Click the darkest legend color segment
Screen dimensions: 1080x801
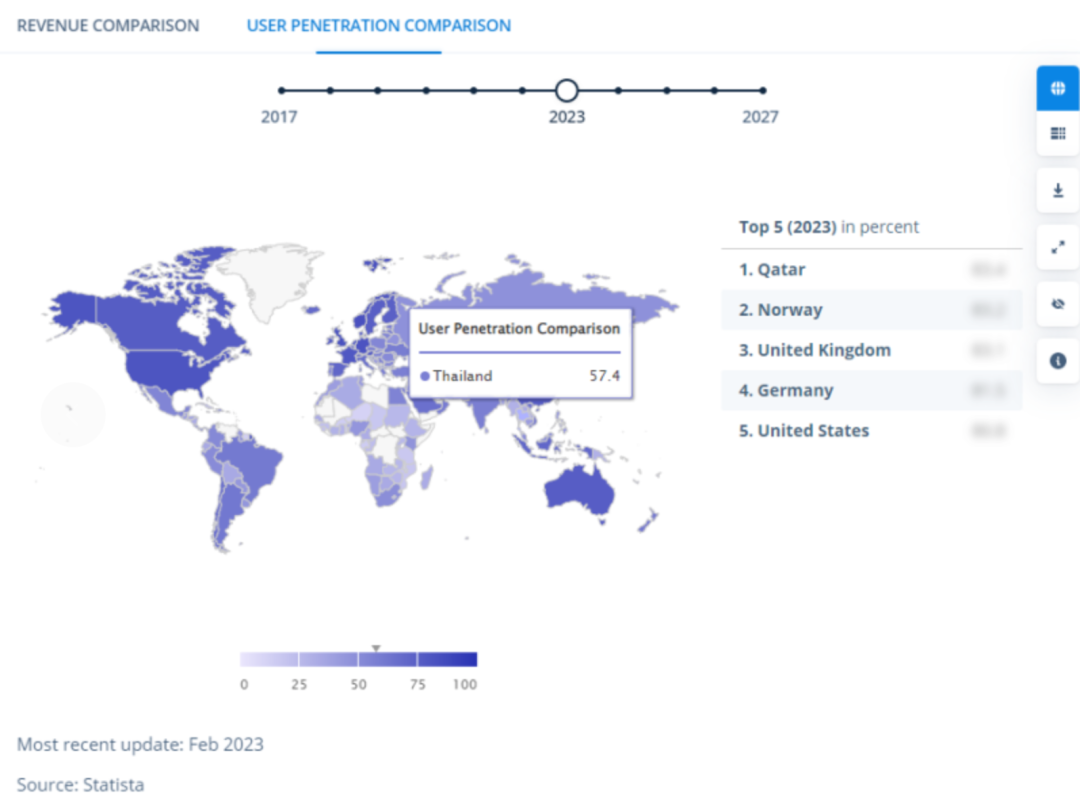point(448,659)
